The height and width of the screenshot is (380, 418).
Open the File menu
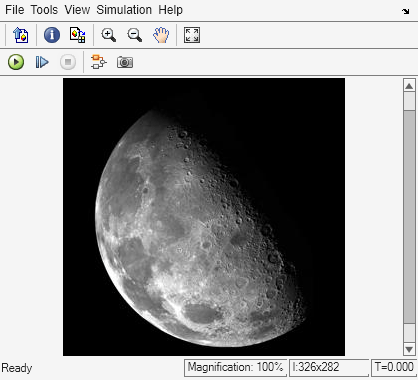[15, 10]
